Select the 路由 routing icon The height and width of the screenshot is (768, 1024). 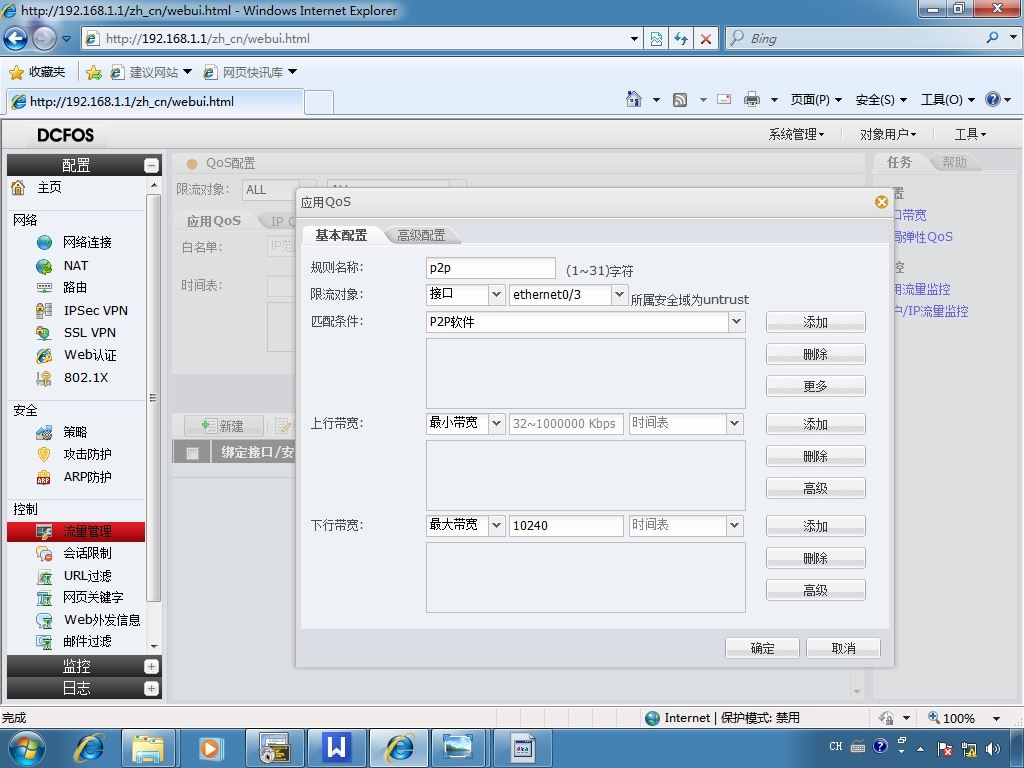44,287
